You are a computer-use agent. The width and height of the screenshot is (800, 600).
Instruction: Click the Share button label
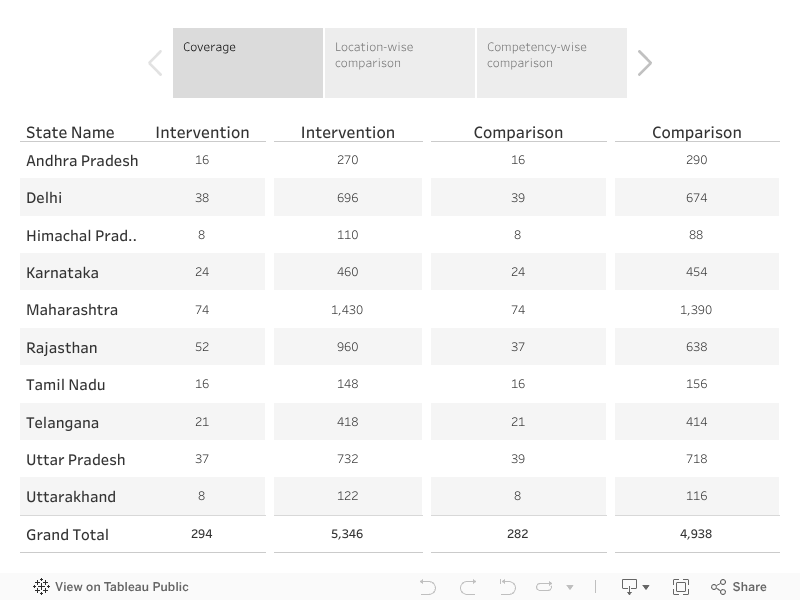749,587
